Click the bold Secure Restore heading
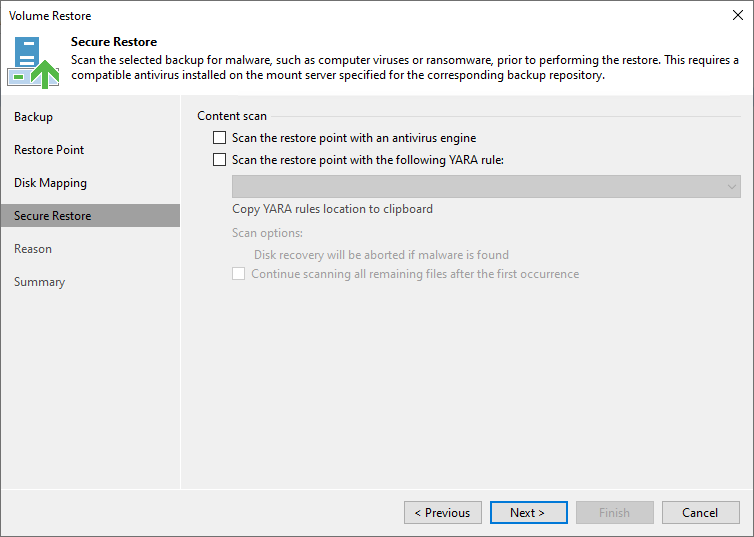Viewport: 754px width, 537px height. point(114,42)
